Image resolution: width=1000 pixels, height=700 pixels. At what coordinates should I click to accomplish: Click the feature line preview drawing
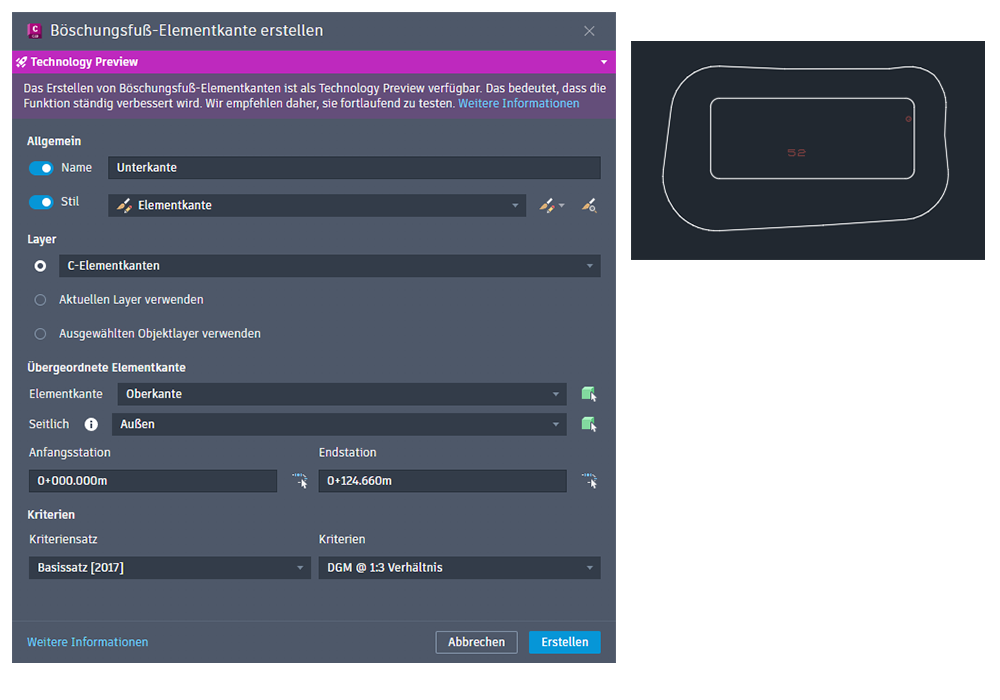tap(807, 150)
